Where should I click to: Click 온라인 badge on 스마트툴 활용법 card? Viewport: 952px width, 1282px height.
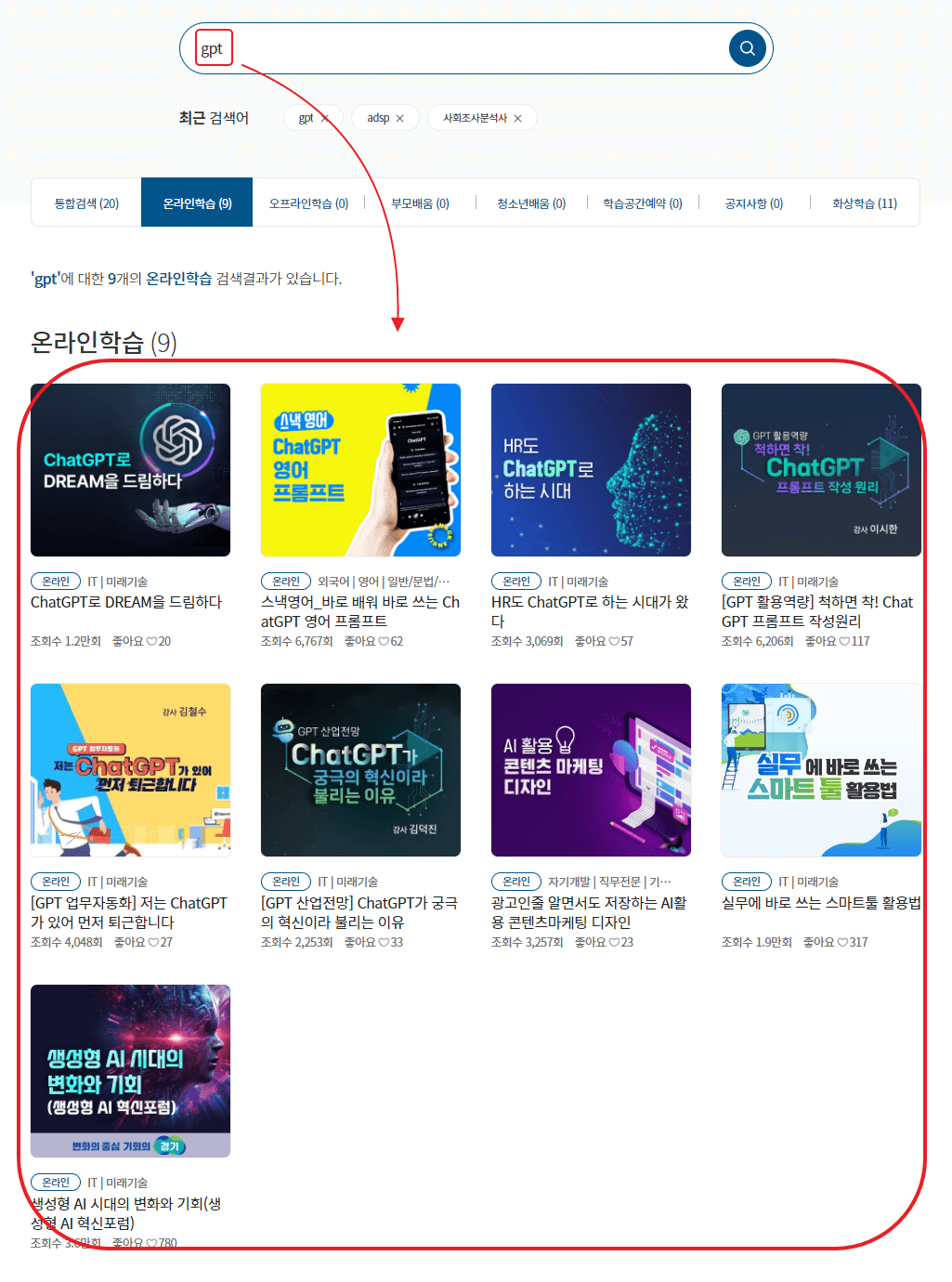[x=747, y=882]
